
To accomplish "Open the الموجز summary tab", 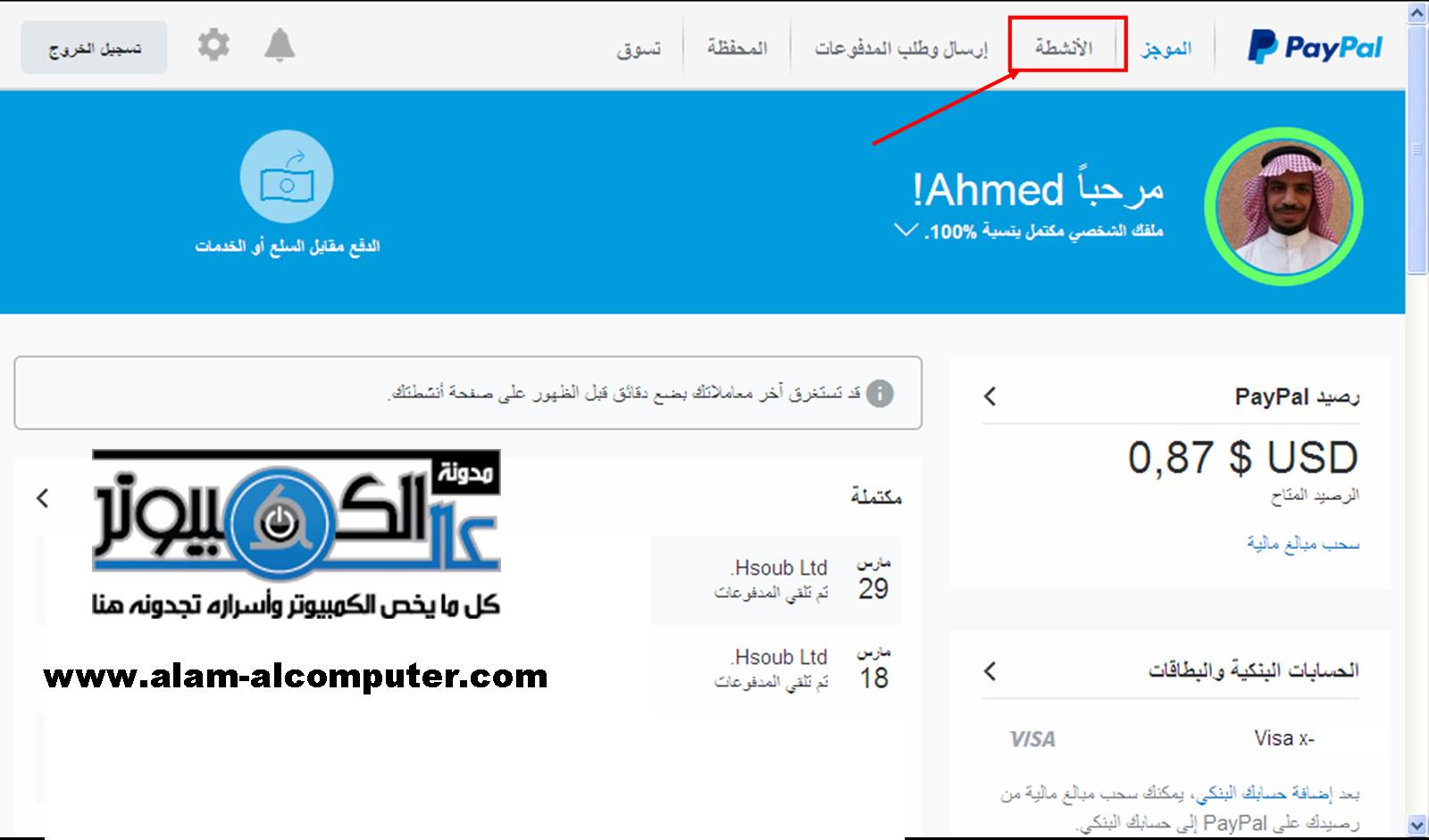I will pos(1166,48).
